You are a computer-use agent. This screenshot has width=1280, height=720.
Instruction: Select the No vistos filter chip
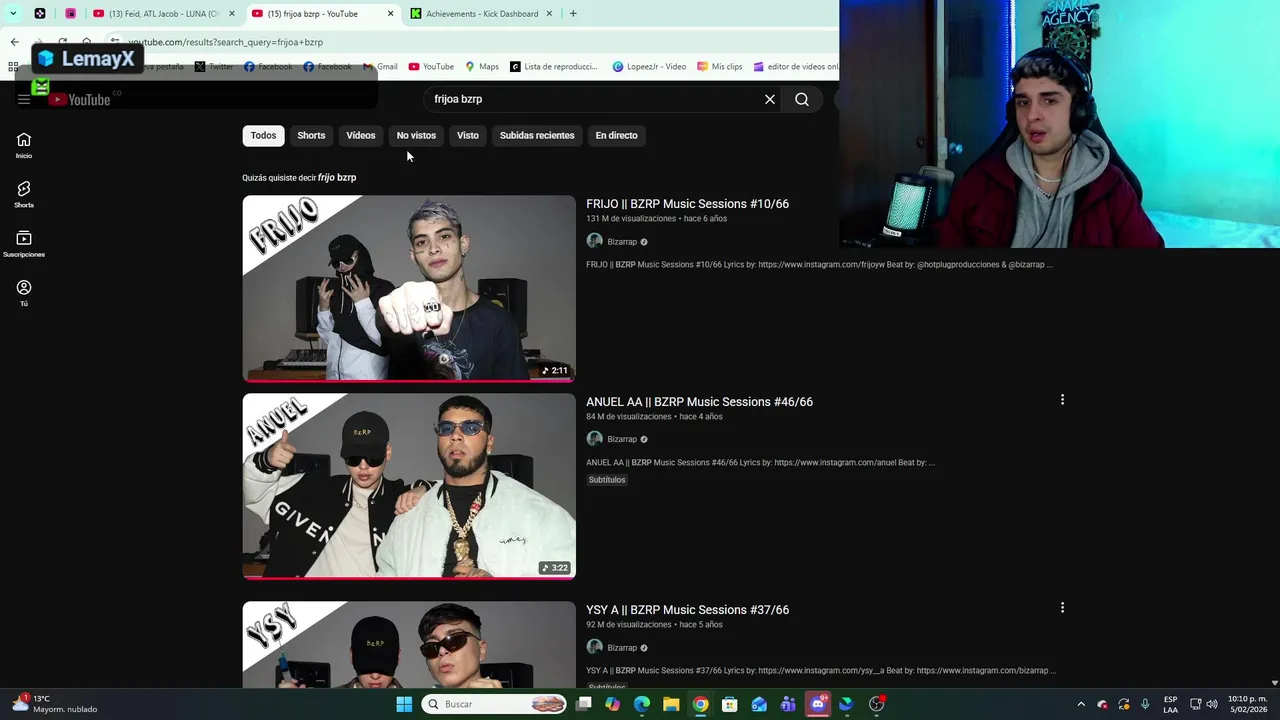(x=416, y=135)
